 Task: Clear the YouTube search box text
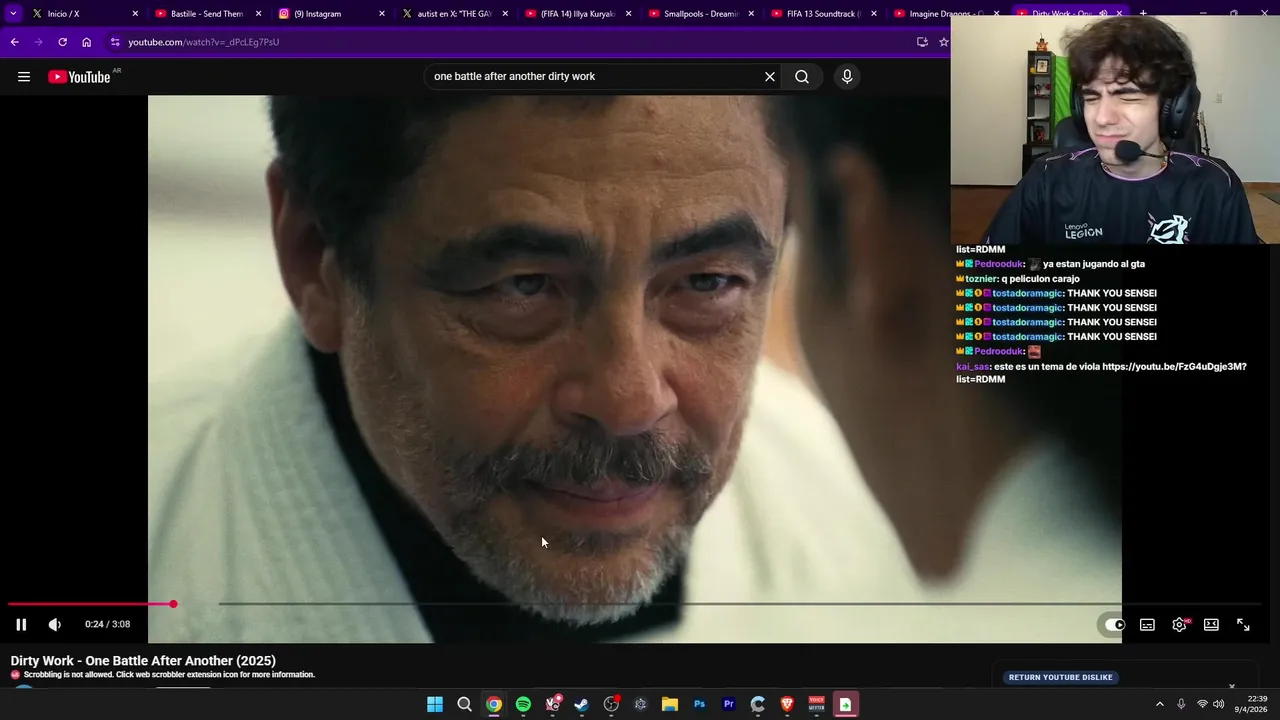(x=770, y=77)
